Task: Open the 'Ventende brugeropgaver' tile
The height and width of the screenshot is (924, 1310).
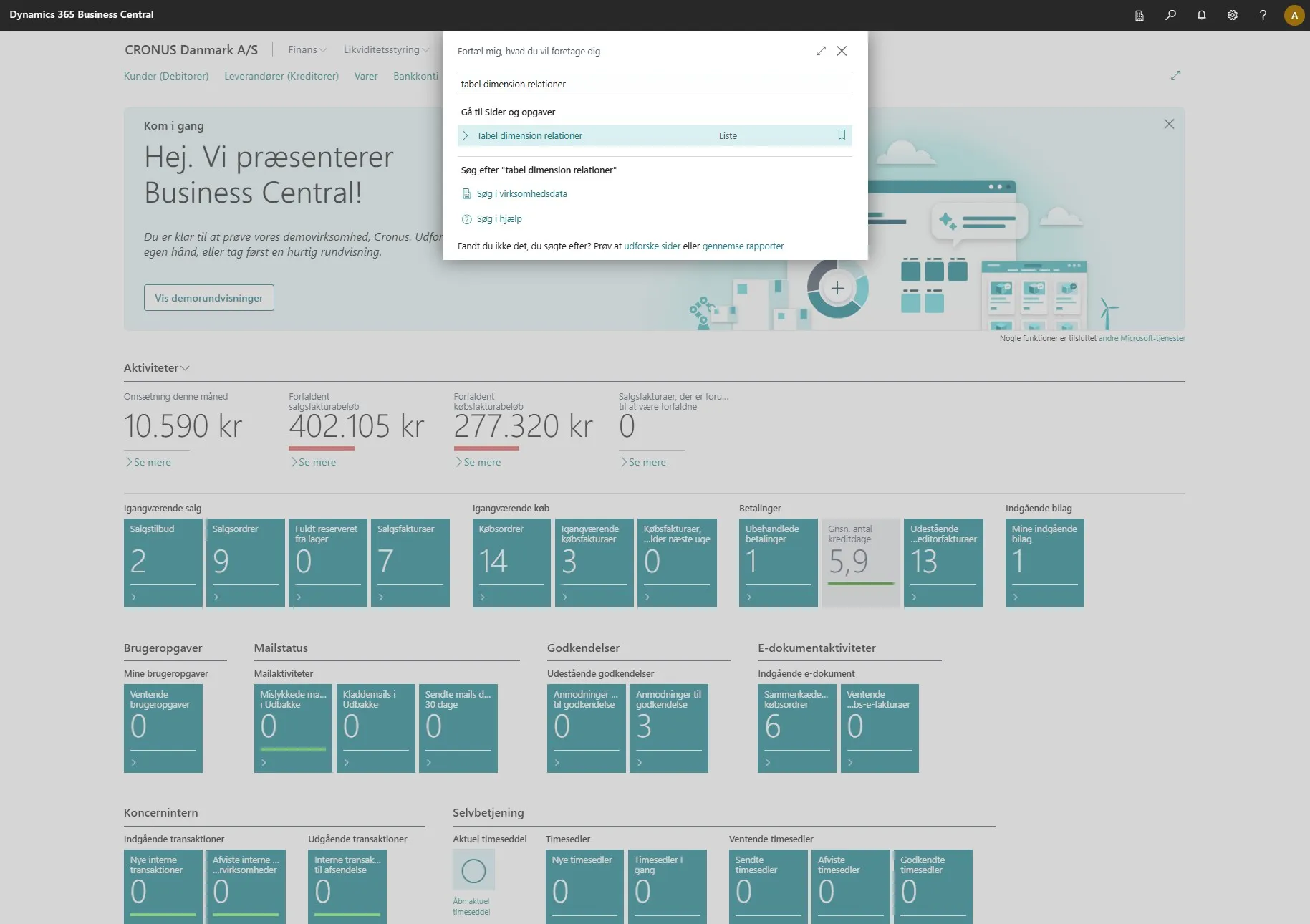Action: tap(163, 728)
